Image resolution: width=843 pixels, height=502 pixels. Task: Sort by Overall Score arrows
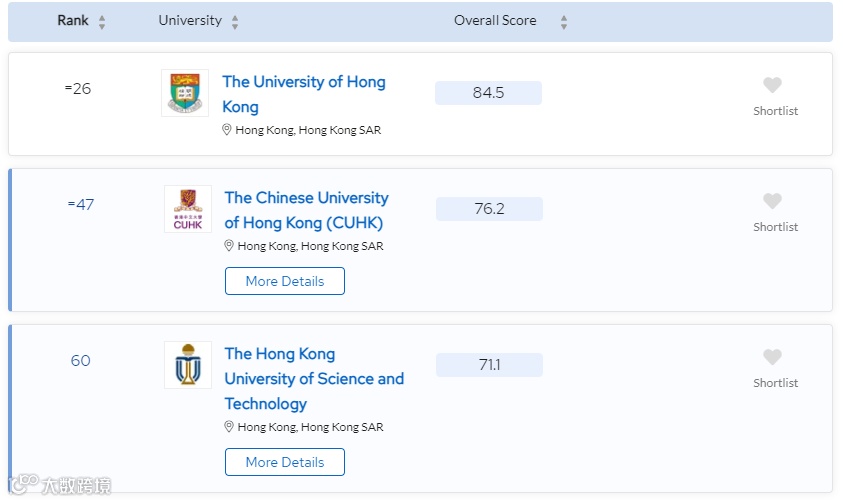(564, 22)
